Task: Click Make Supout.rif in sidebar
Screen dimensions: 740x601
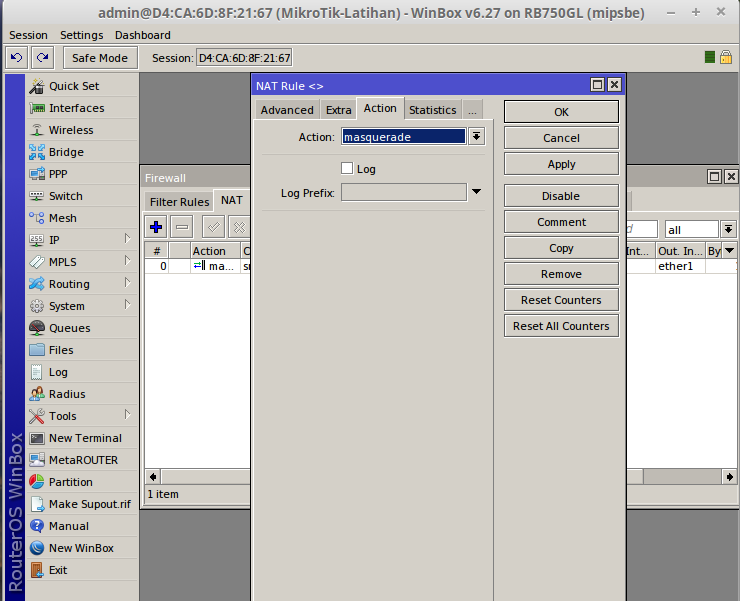Action: point(82,504)
